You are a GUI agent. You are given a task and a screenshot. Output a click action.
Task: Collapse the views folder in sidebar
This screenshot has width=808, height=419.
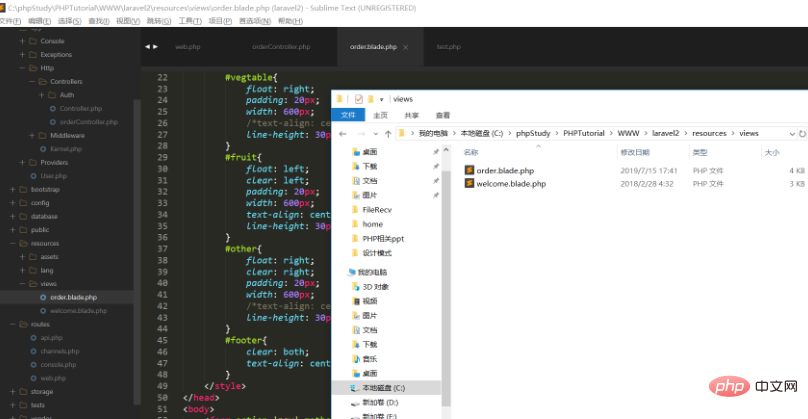click(x=22, y=284)
